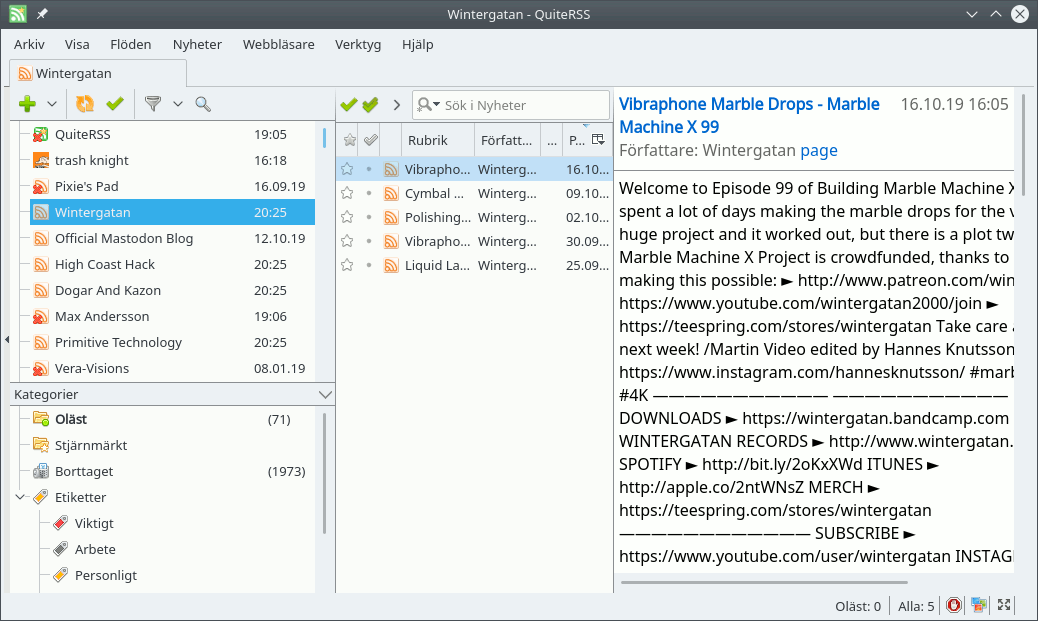This screenshot has width=1038, height=621.
Task: Toggle read dot on Cymbal news item
Action: point(369,193)
